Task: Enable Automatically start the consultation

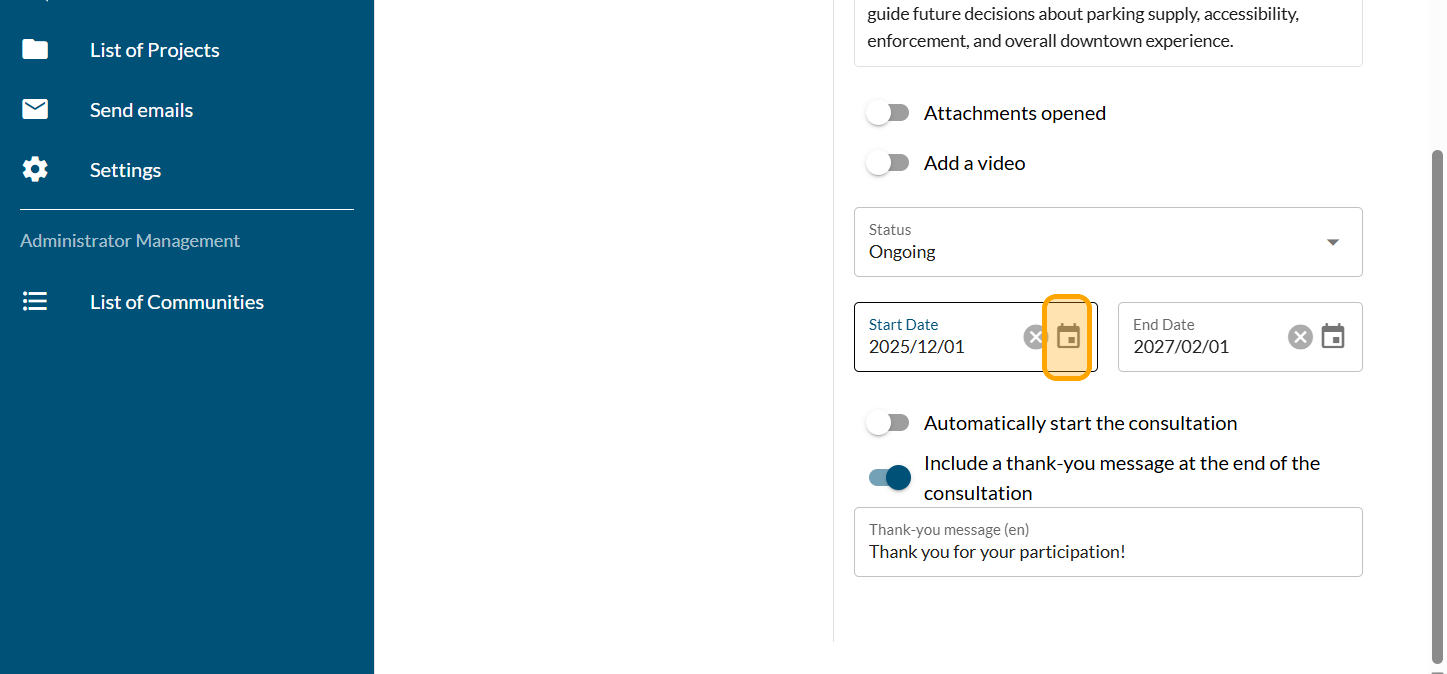Action: point(887,423)
